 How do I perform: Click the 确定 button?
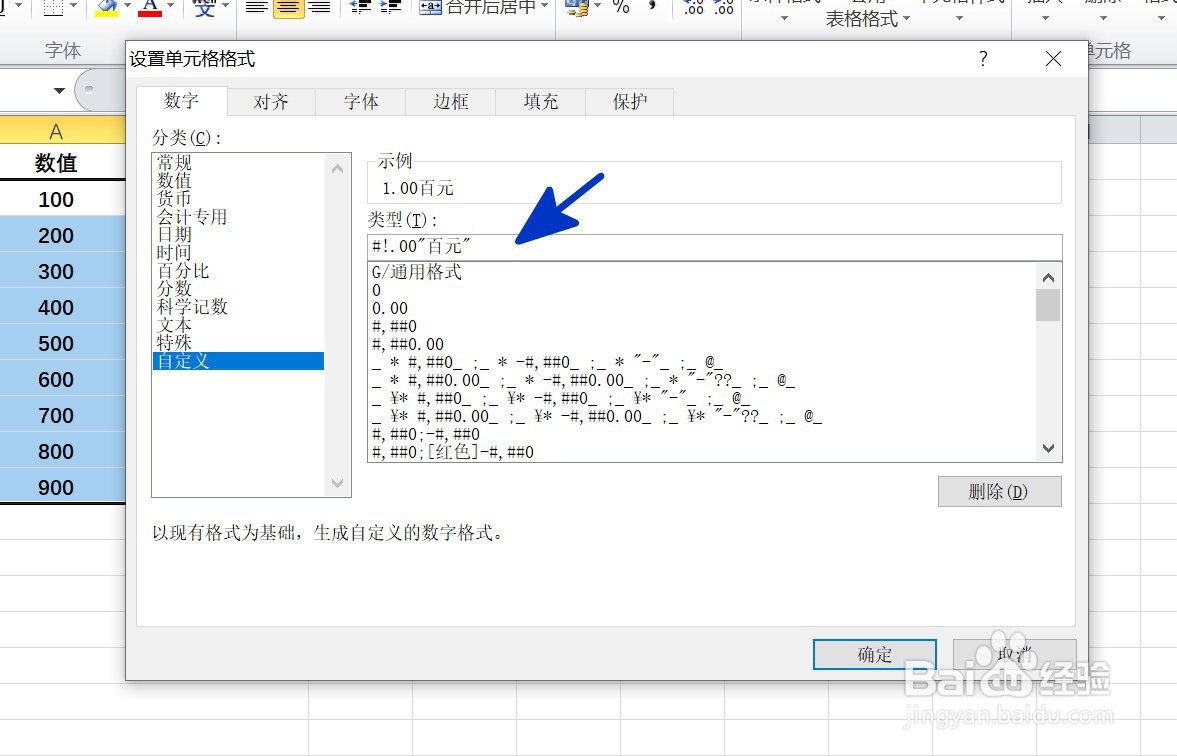[x=875, y=655]
